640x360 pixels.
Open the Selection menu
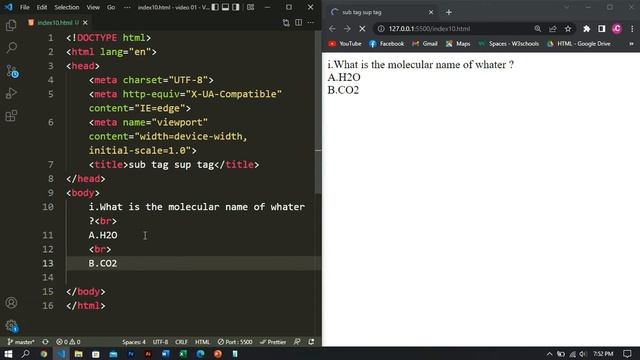67,7
